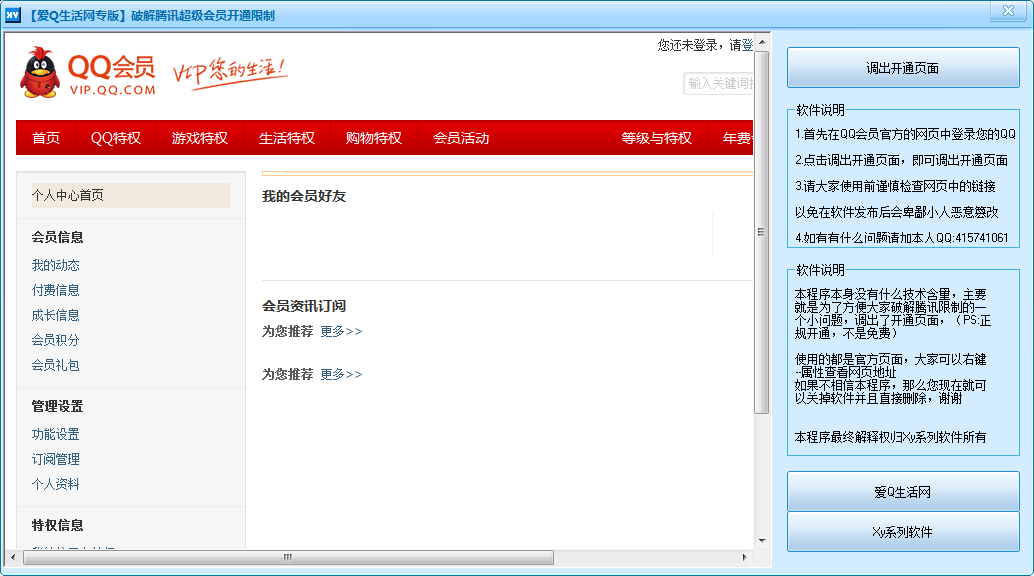The width and height of the screenshot is (1034, 576).
Task: Open 会员积分 sidebar link
Action: (55, 340)
